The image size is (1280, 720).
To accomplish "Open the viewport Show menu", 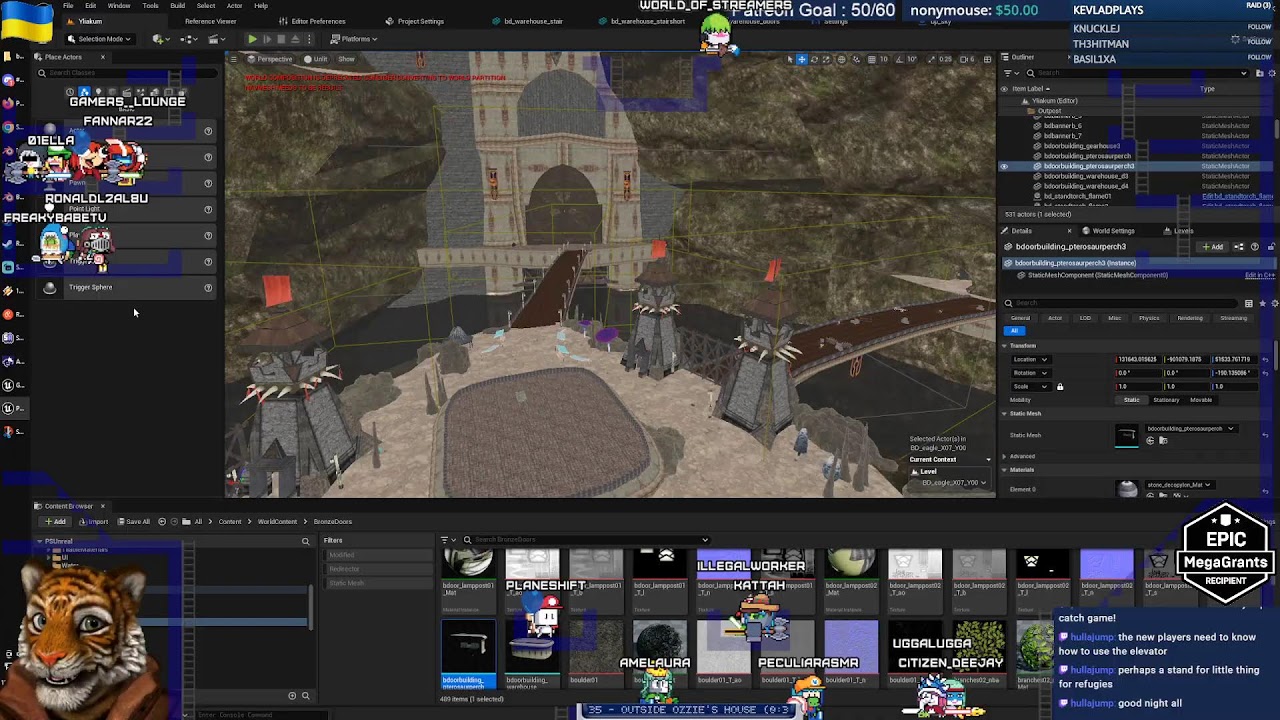I will point(347,59).
